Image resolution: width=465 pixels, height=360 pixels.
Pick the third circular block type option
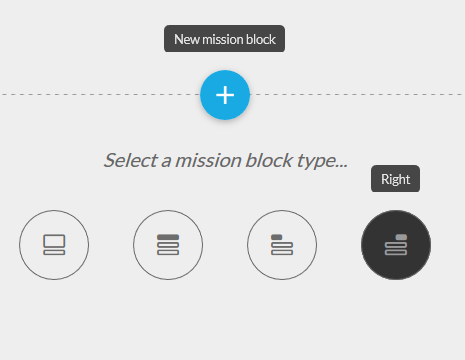pyautogui.click(x=282, y=245)
